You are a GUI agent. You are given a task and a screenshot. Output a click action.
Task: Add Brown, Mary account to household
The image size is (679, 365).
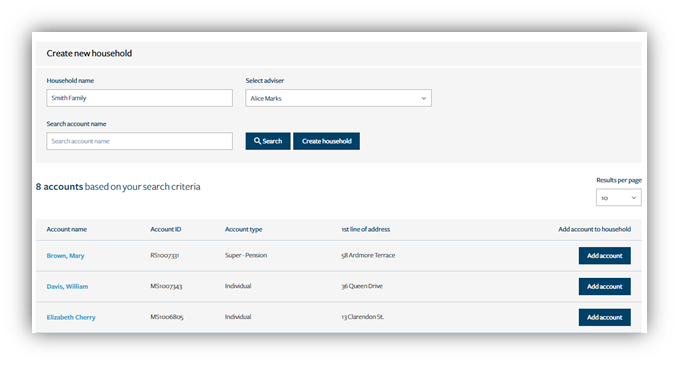[x=605, y=255]
